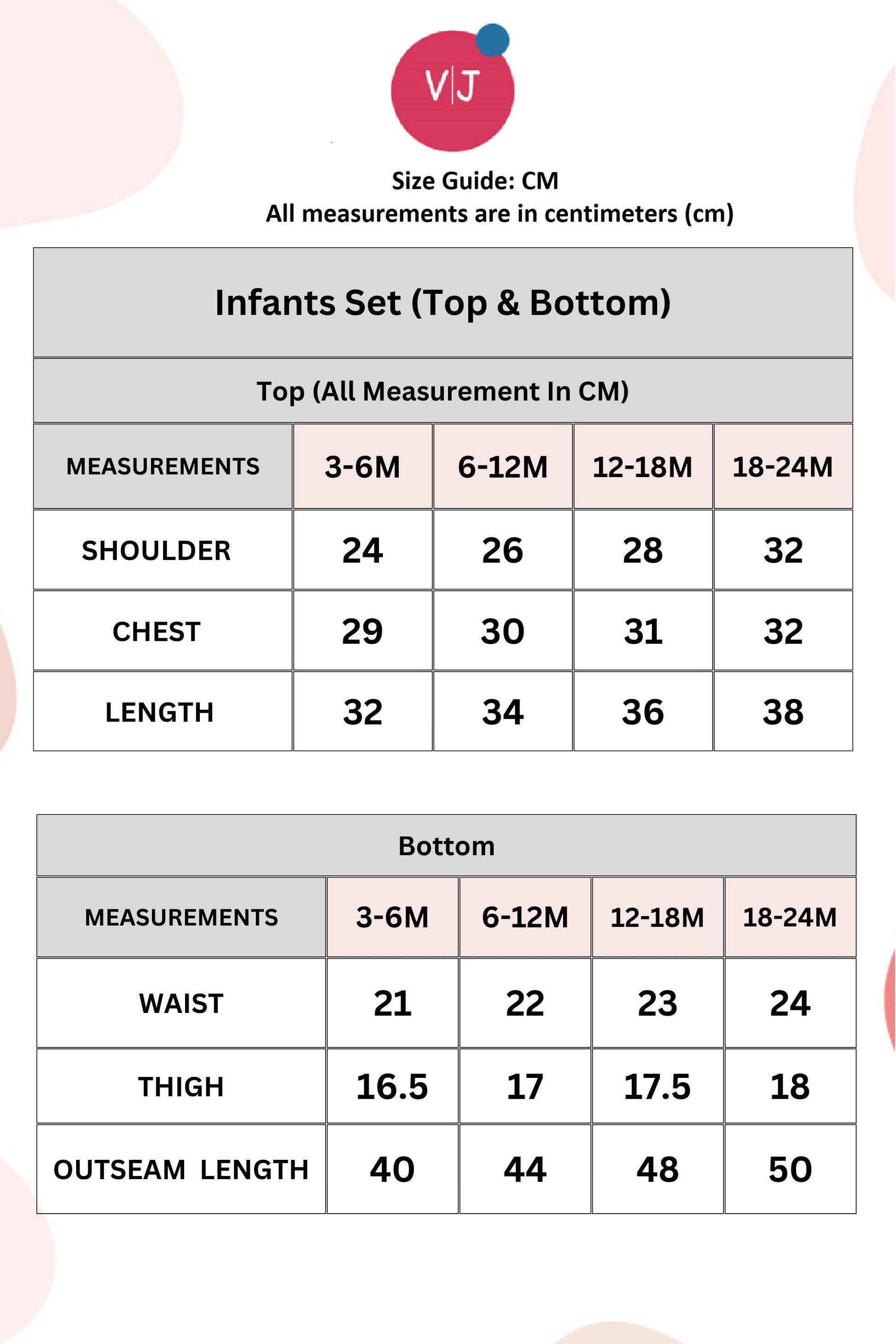Select the 3-6M column header in the Top table

[362, 466]
